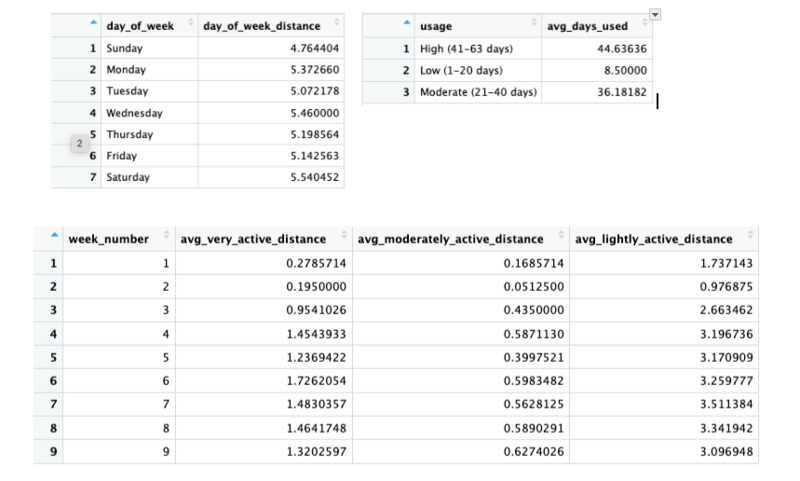Click very active value 0.9541026
Screen dimensions: 800x481
(x=316, y=310)
